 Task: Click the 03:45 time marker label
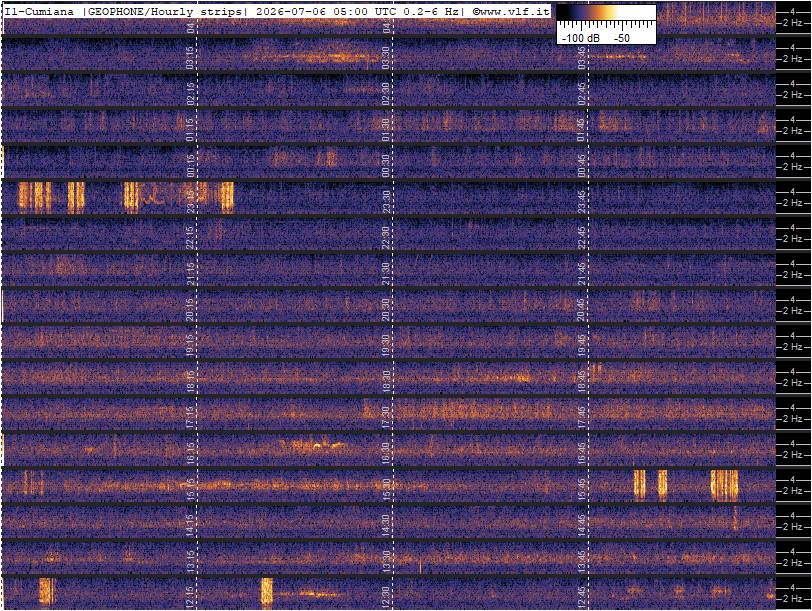click(582, 57)
